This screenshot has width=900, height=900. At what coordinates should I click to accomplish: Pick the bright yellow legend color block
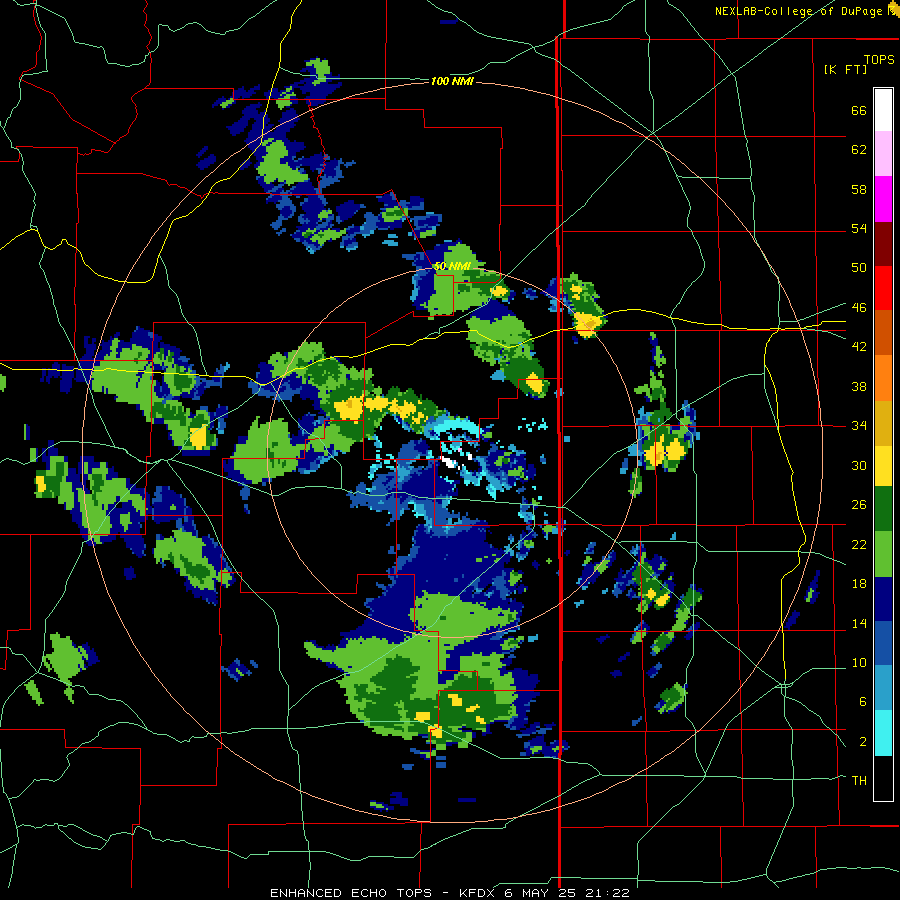(x=883, y=466)
